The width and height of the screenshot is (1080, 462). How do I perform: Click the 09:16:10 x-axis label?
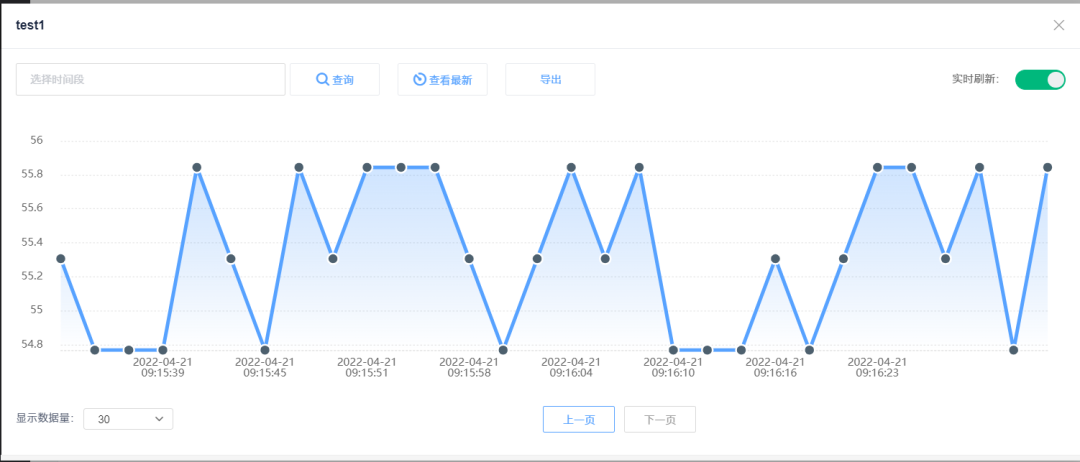(x=673, y=368)
